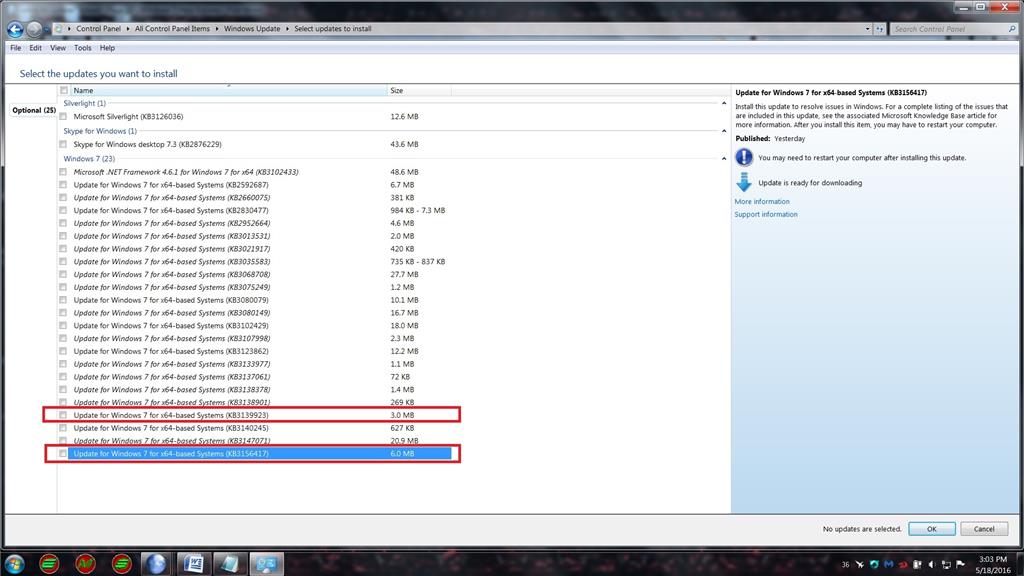Check Skype for Windows desktop 7.3 box

tap(63, 144)
